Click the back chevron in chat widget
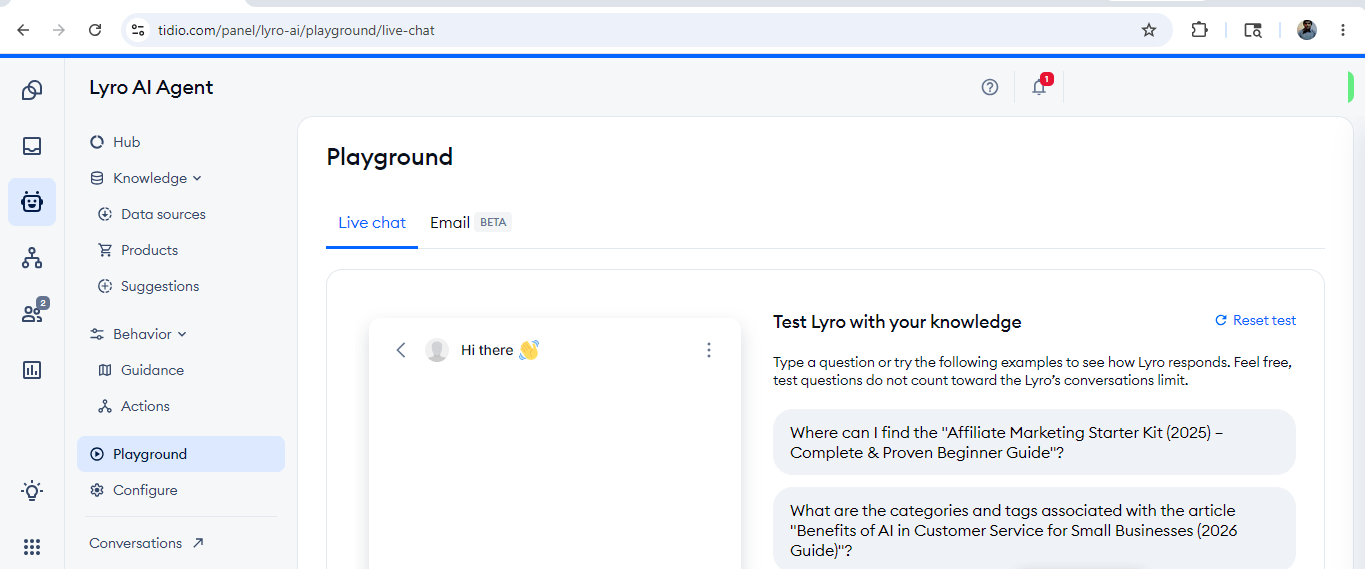The height and width of the screenshot is (569, 1365). click(x=401, y=350)
